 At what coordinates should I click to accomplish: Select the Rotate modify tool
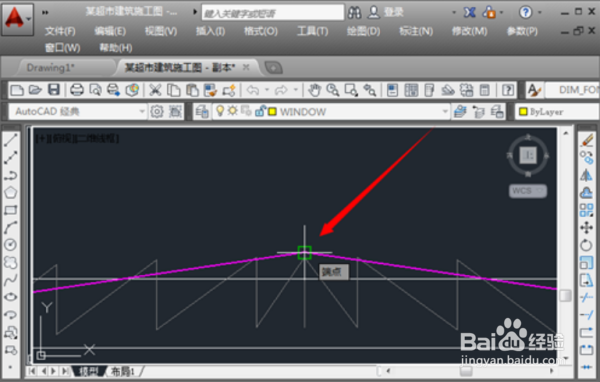pos(586,245)
